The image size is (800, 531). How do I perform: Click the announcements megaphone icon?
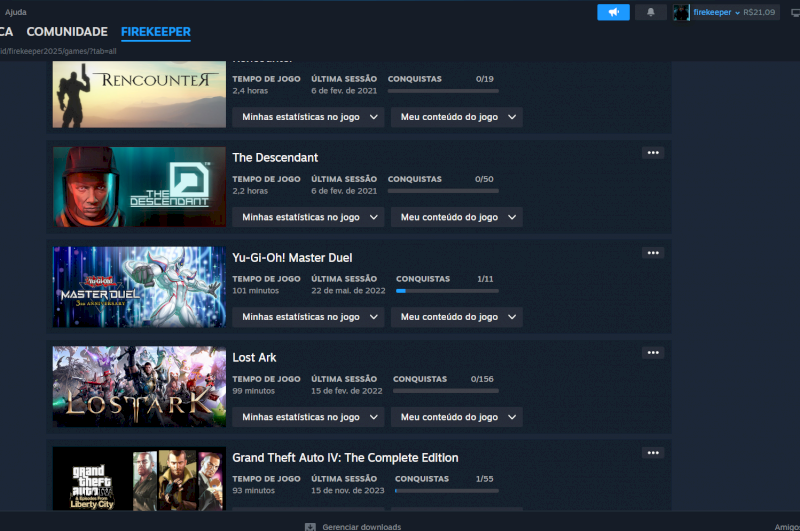click(x=613, y=12)
